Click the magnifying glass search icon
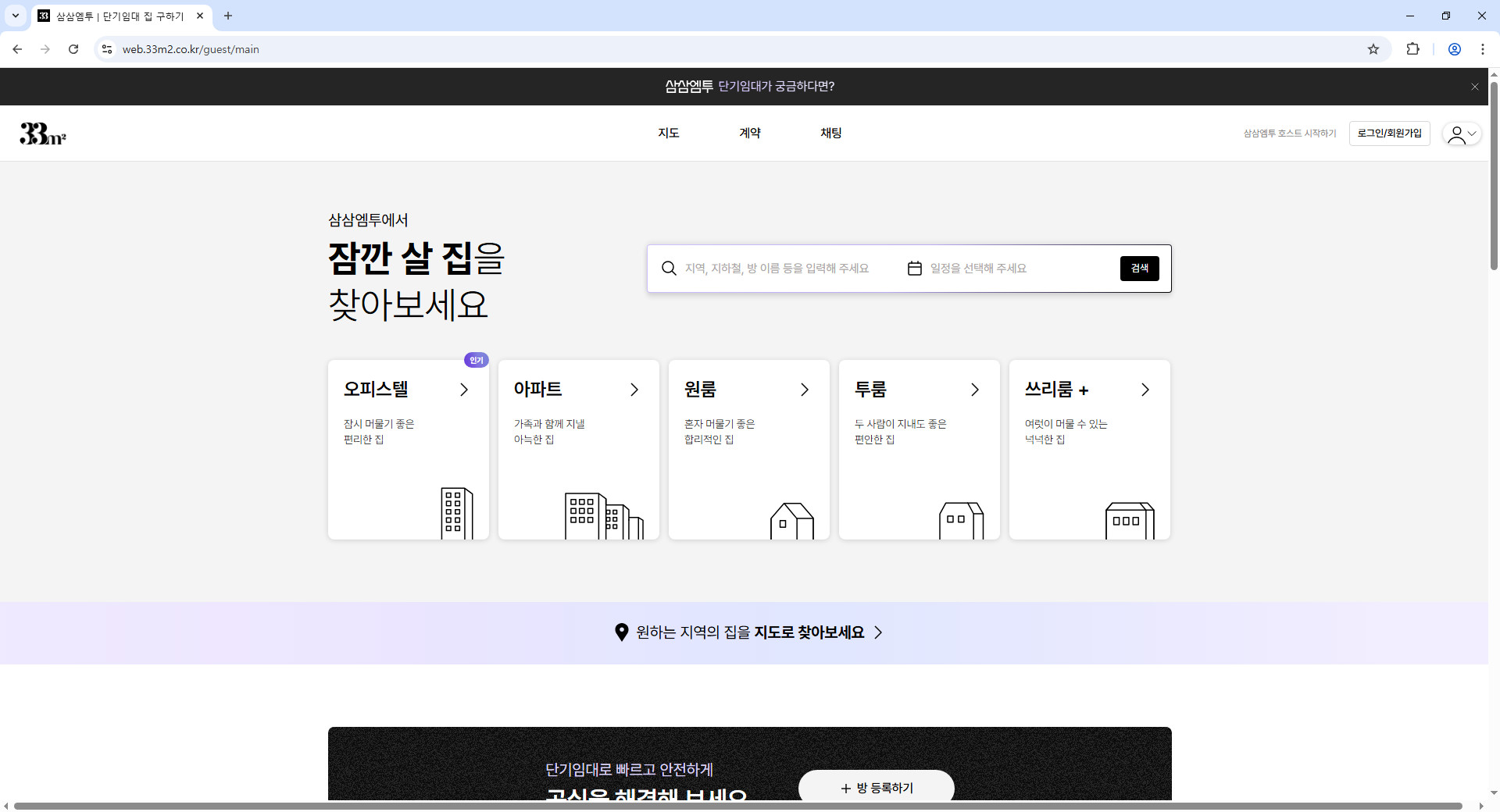The height and width of the screenshot is (812, 1500). (x=669, y=268)
